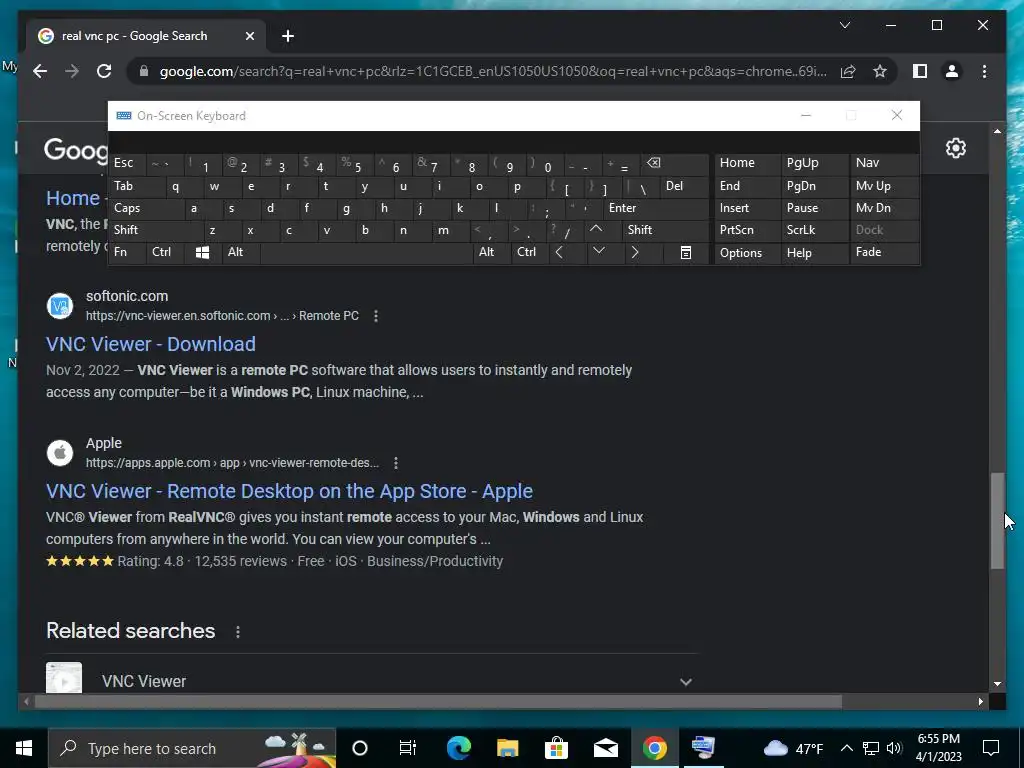1024x768 pixels.
Task: Click the share icon in address bar
Action: [x=848, y=71]
